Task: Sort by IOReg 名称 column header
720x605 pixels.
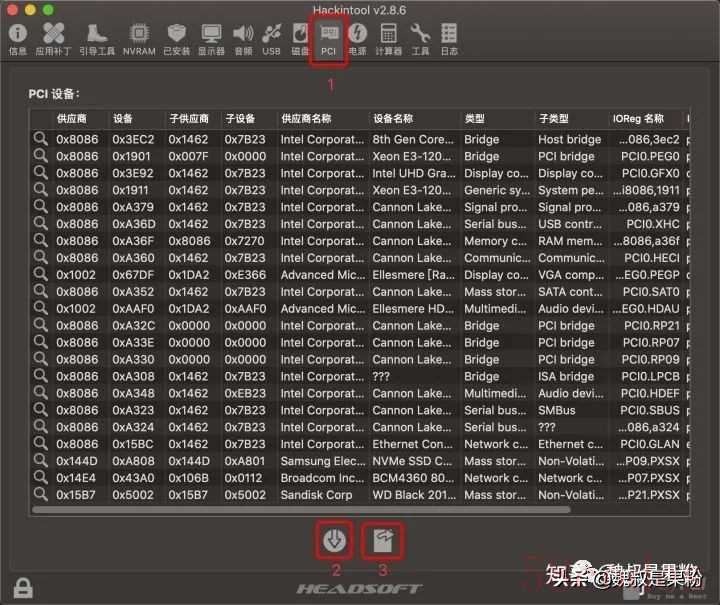Action: click(638, 119)
